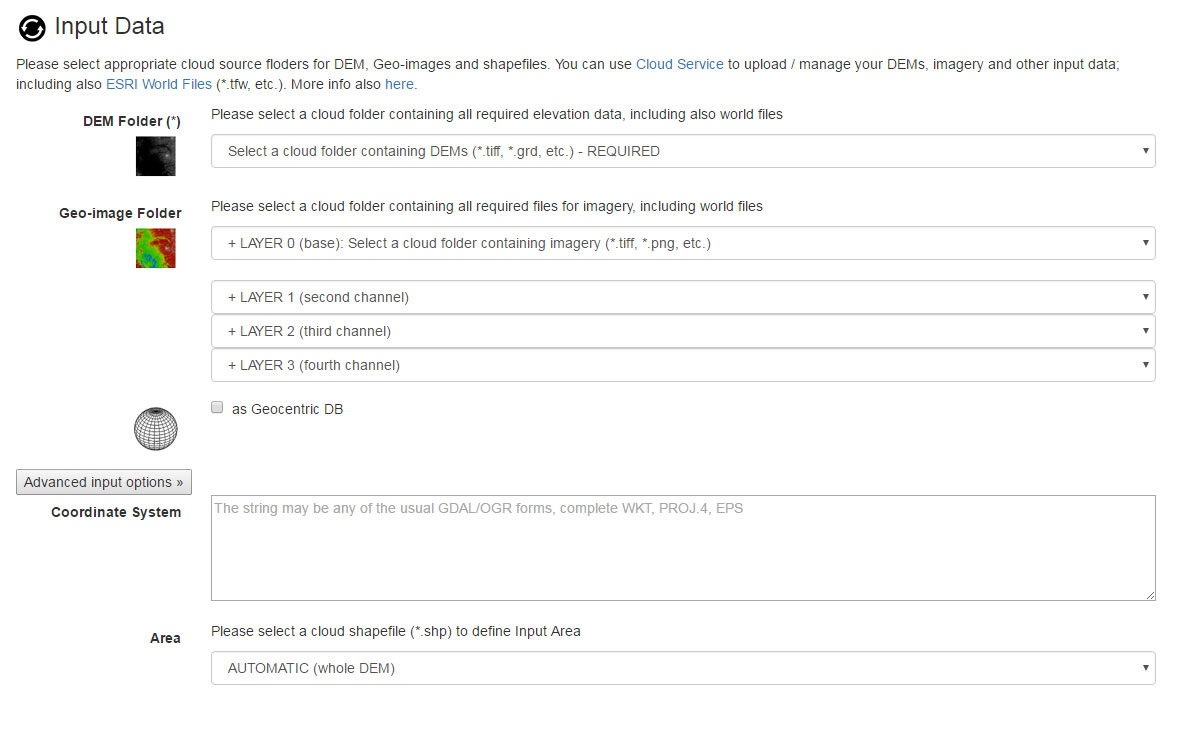This screenshot has width=1182, height=729.
Task: Expand the LAYER 2 (third channel) dropdown
Action: point(683,331)
